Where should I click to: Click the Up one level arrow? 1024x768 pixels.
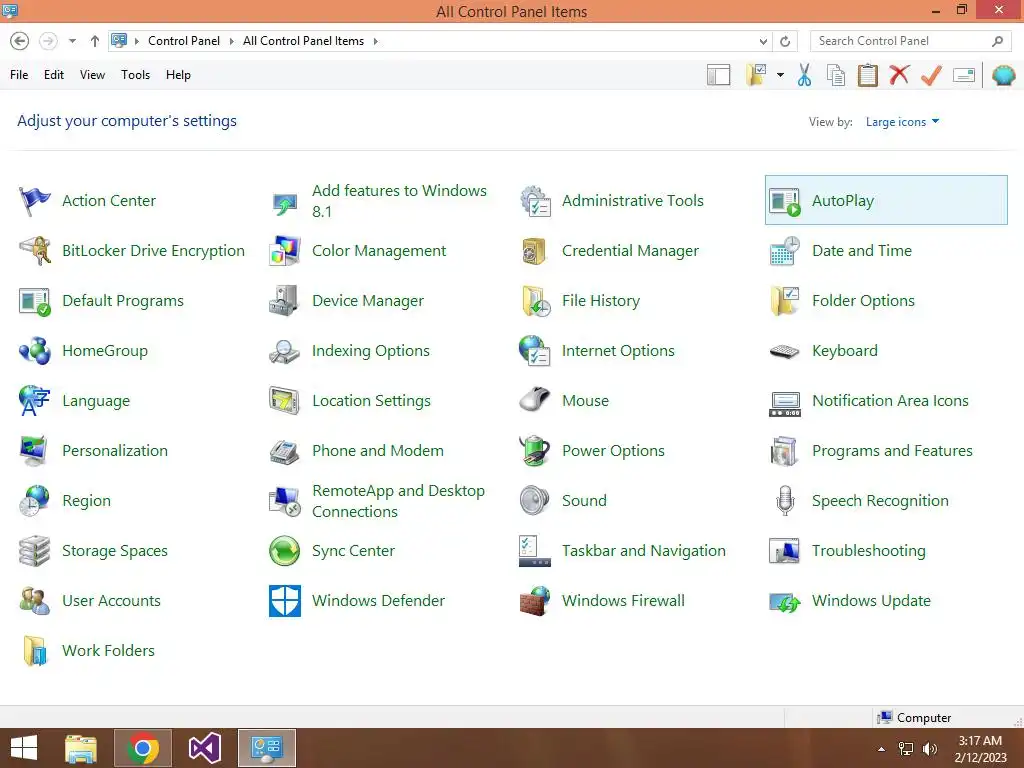point(95,41)
